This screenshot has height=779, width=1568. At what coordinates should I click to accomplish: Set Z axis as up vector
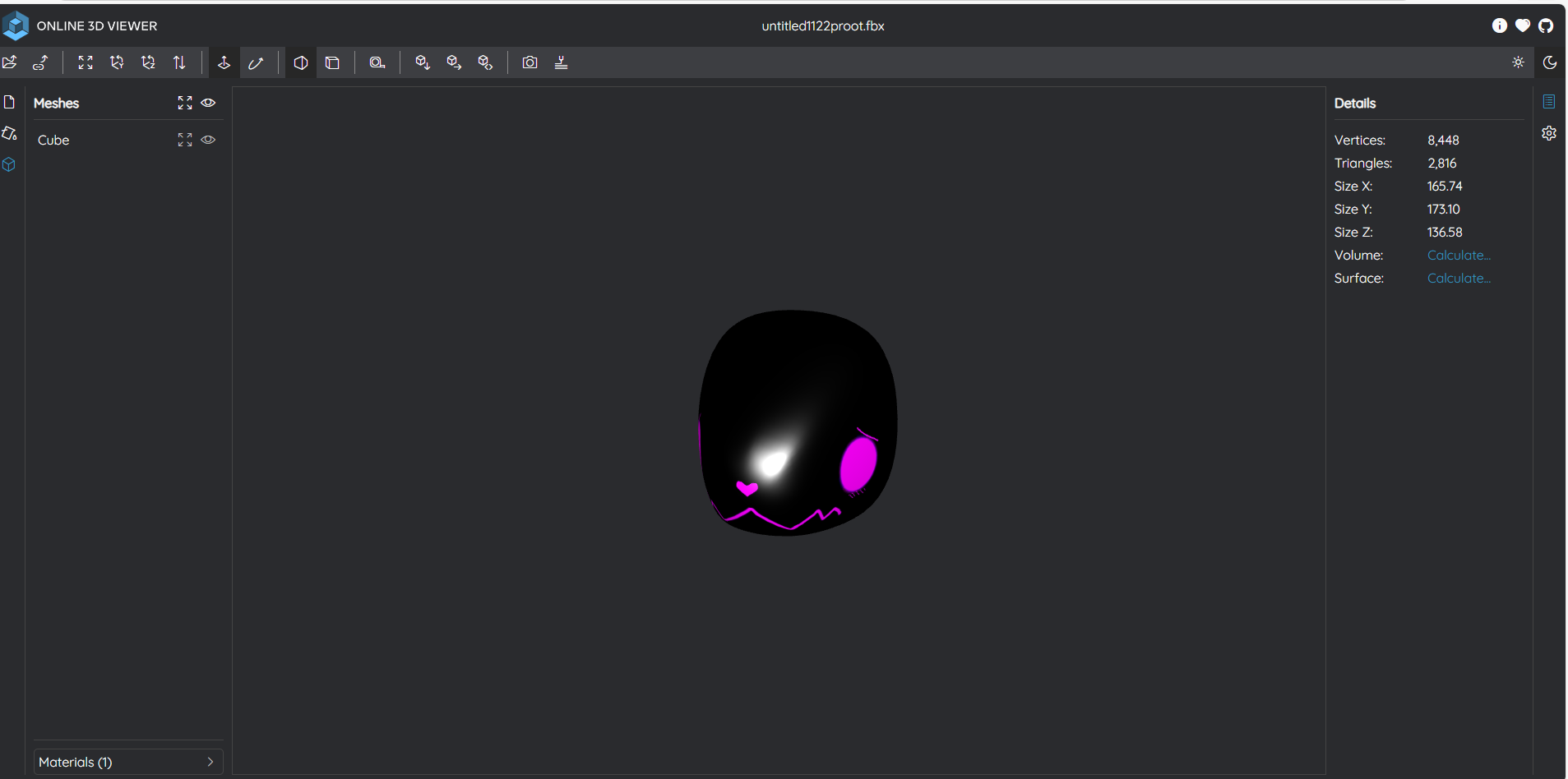(148, 62)
